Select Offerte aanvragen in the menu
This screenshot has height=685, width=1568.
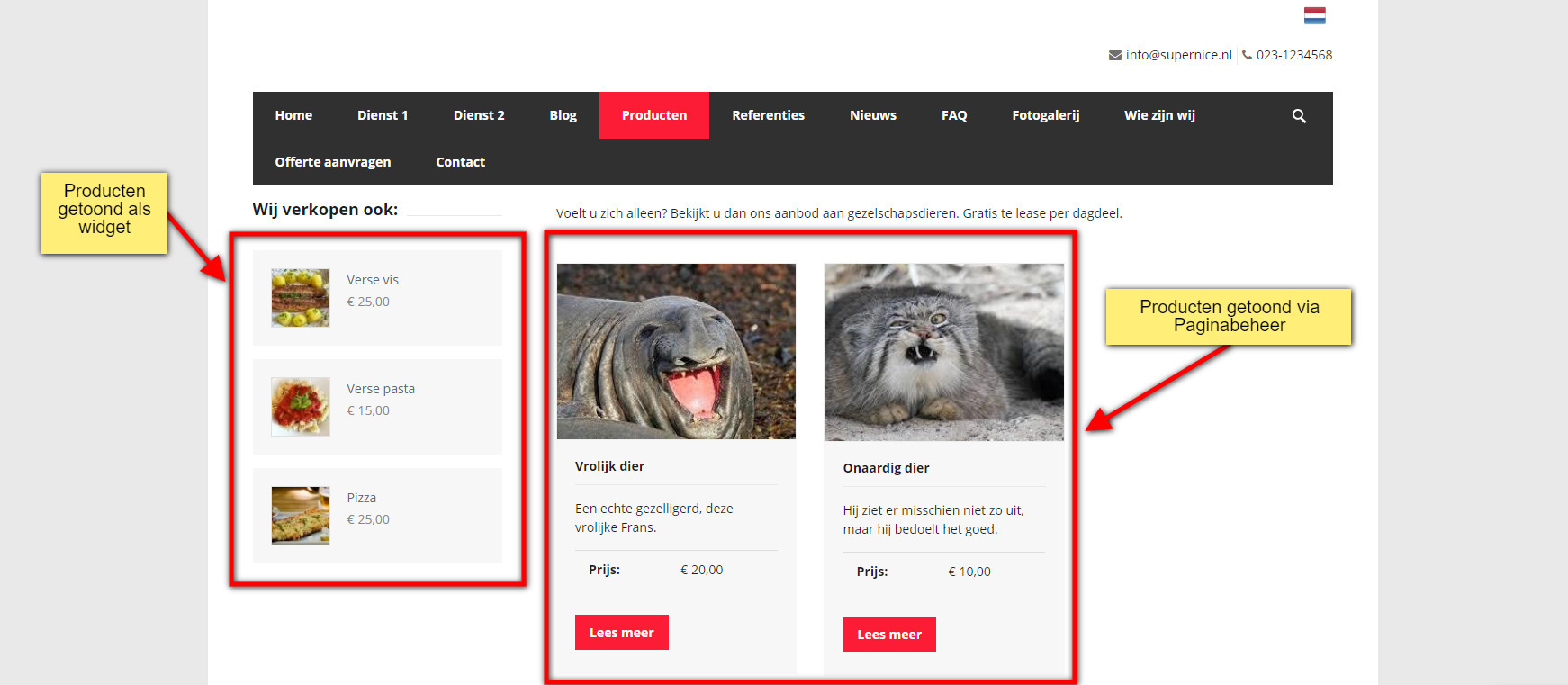[332, 162]
